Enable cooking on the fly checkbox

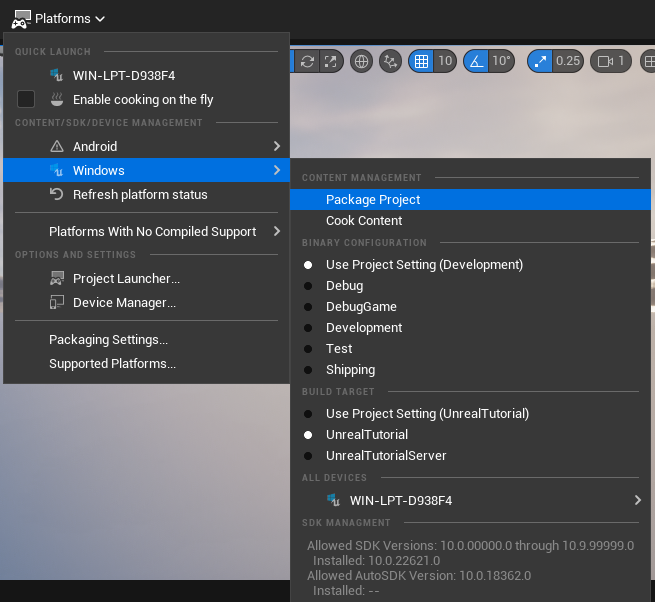[26, 99]
